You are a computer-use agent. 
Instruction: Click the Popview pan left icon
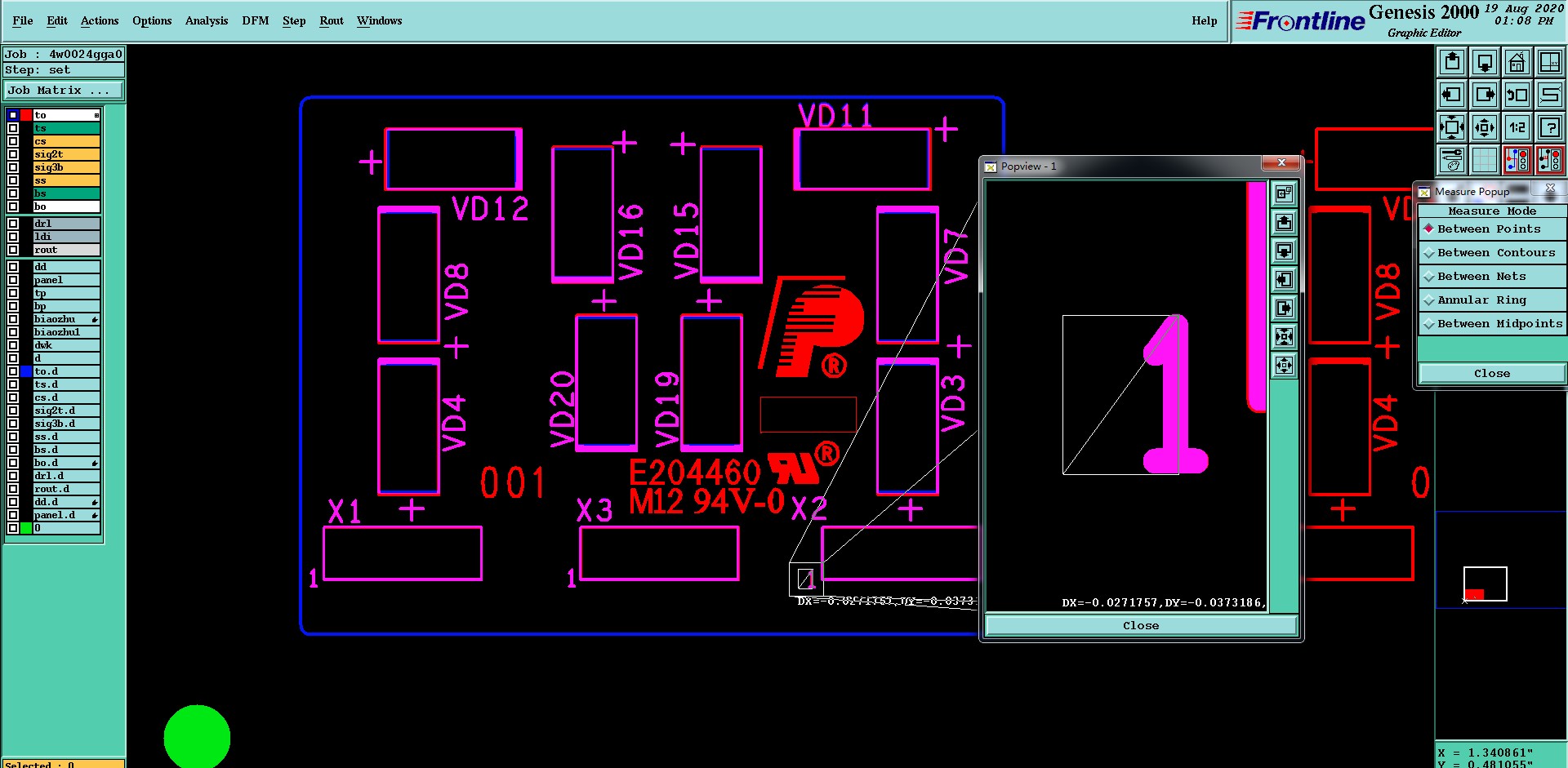(1285, 280)
